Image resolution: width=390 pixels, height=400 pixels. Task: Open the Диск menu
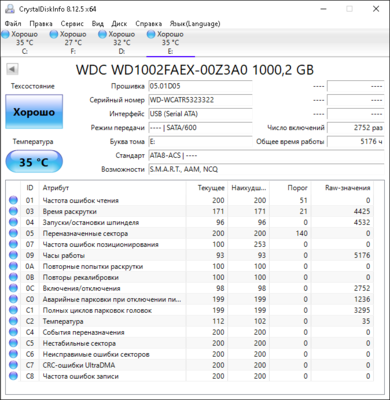119,24
